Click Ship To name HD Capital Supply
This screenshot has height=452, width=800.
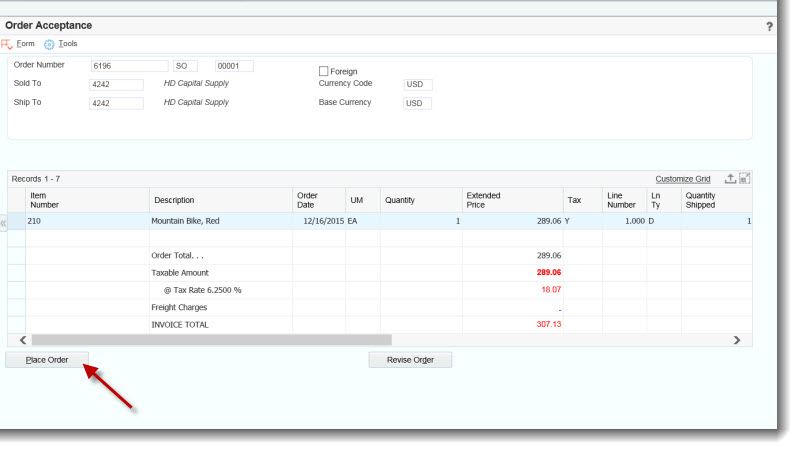click(196, 102)
